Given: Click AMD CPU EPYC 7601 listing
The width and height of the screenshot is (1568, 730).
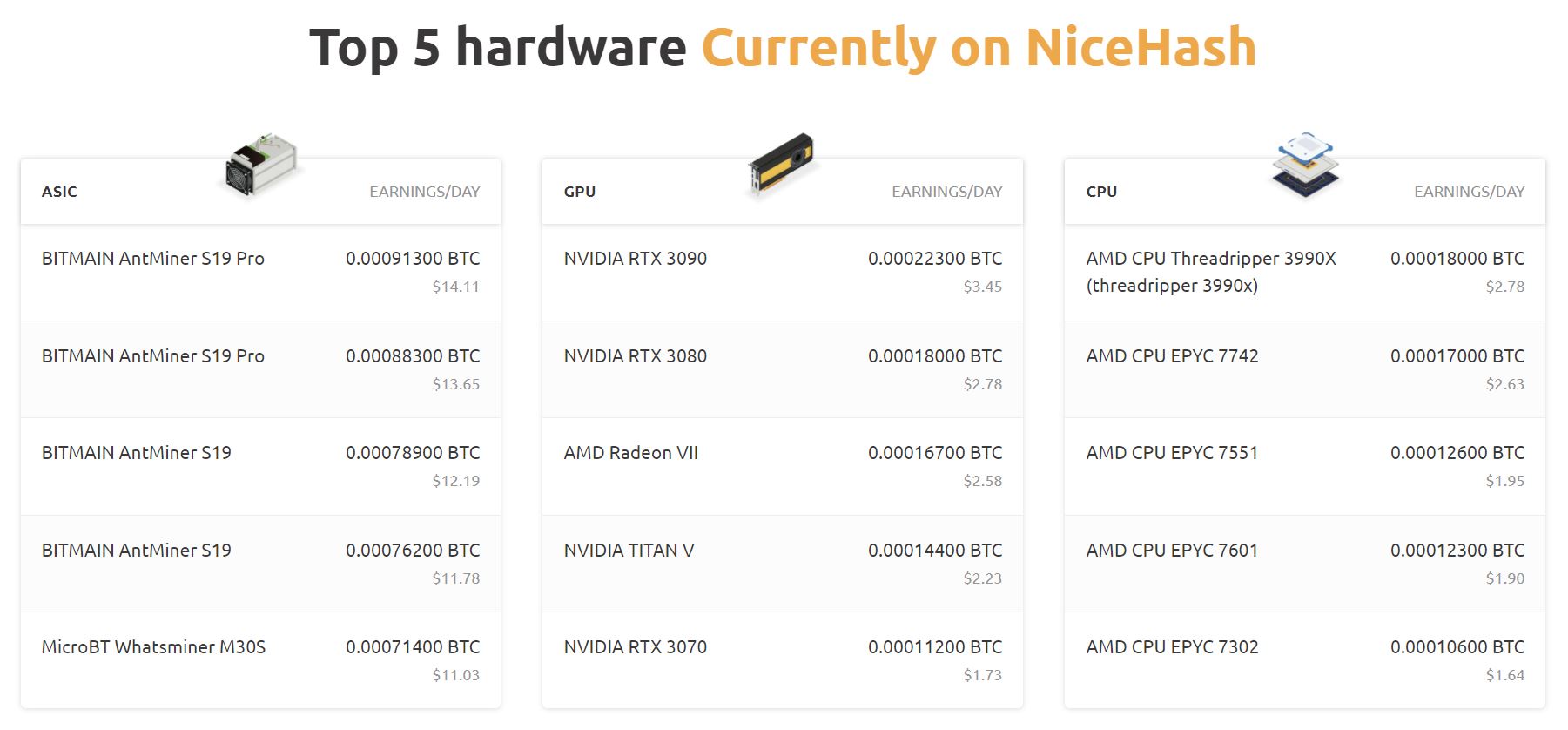Looking at the screenshot, I should pos(1172,551).
